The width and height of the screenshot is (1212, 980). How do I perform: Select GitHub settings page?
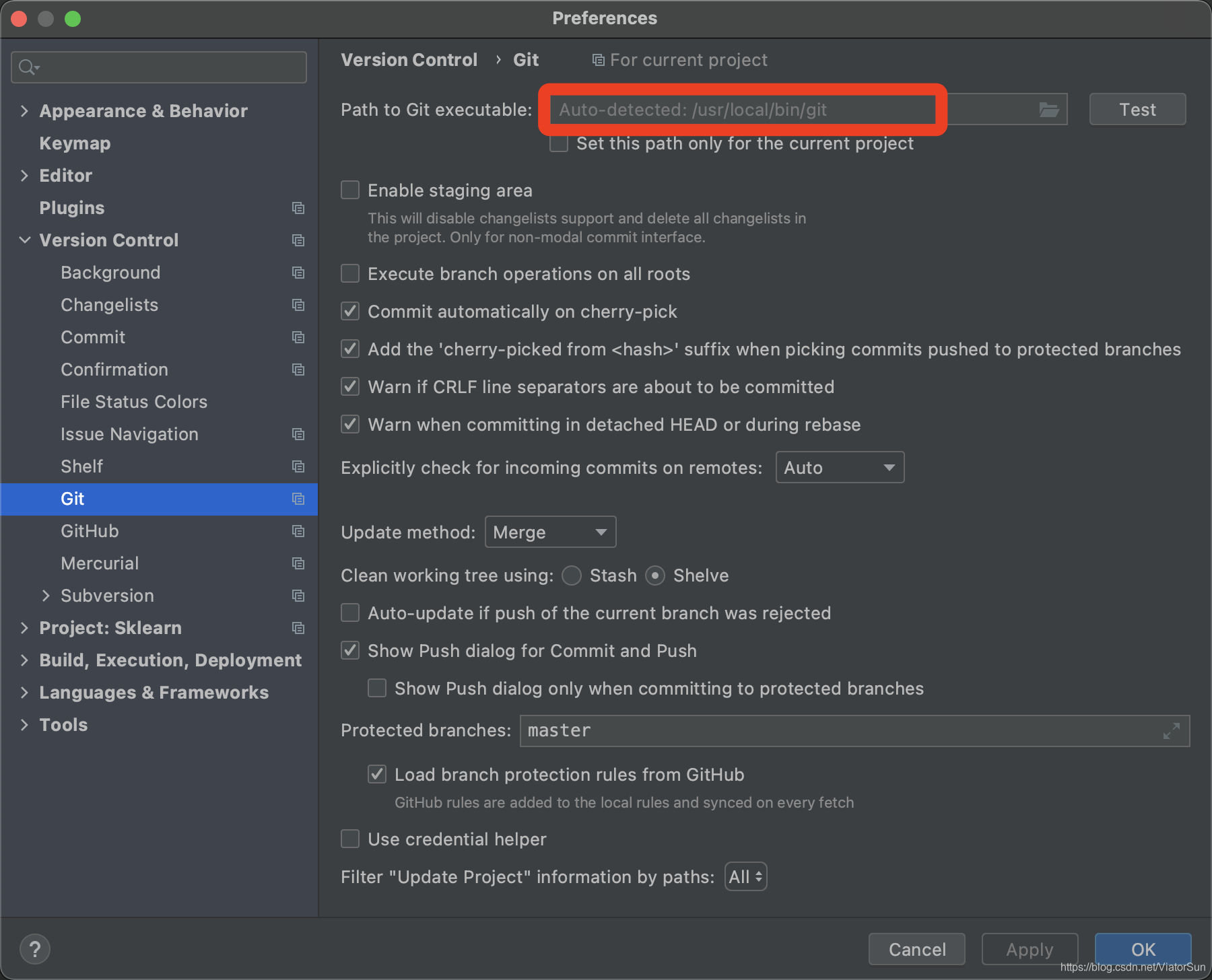tap(90, 531)
